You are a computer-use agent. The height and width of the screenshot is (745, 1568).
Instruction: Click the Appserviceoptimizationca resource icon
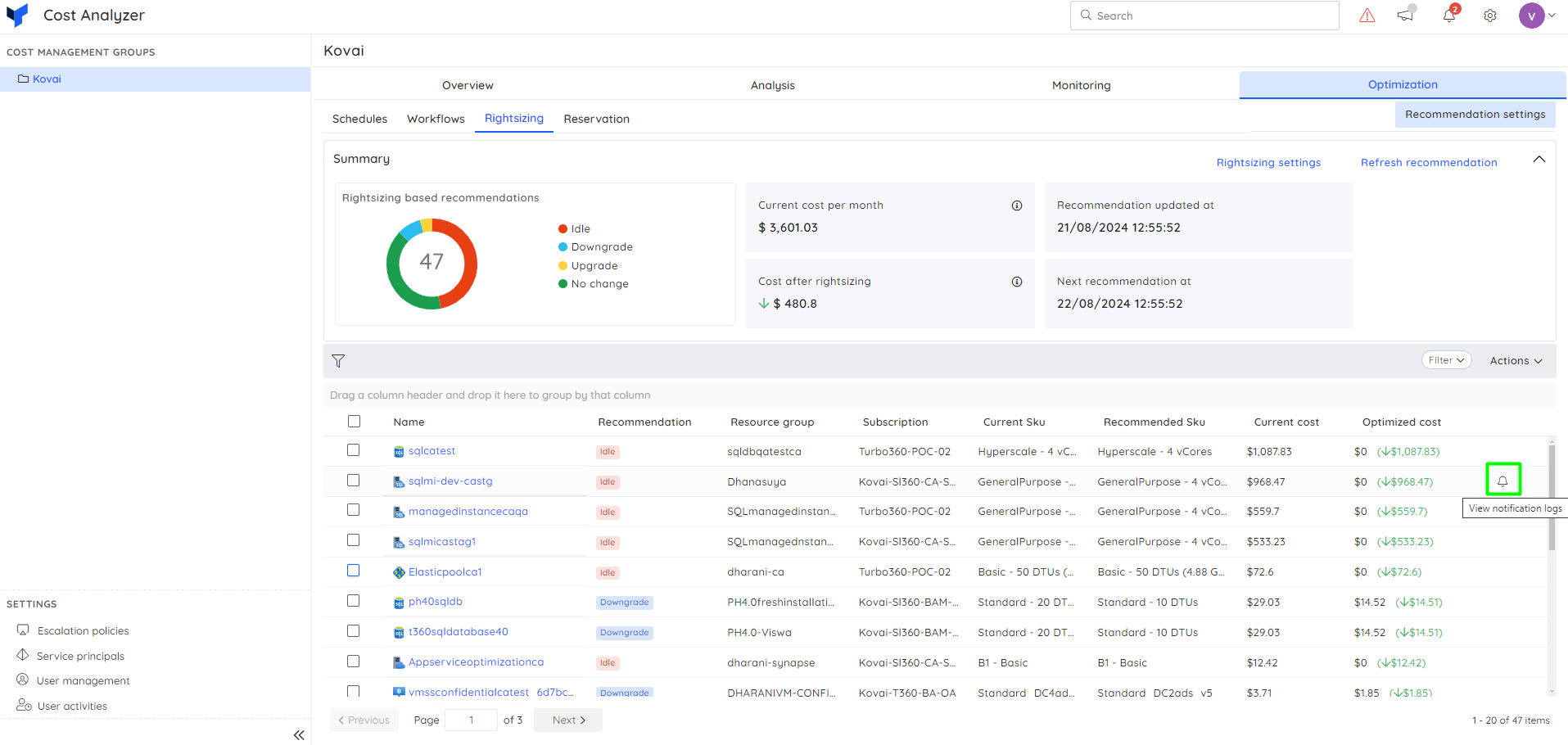pyautogui.click(x=399, y=662)
